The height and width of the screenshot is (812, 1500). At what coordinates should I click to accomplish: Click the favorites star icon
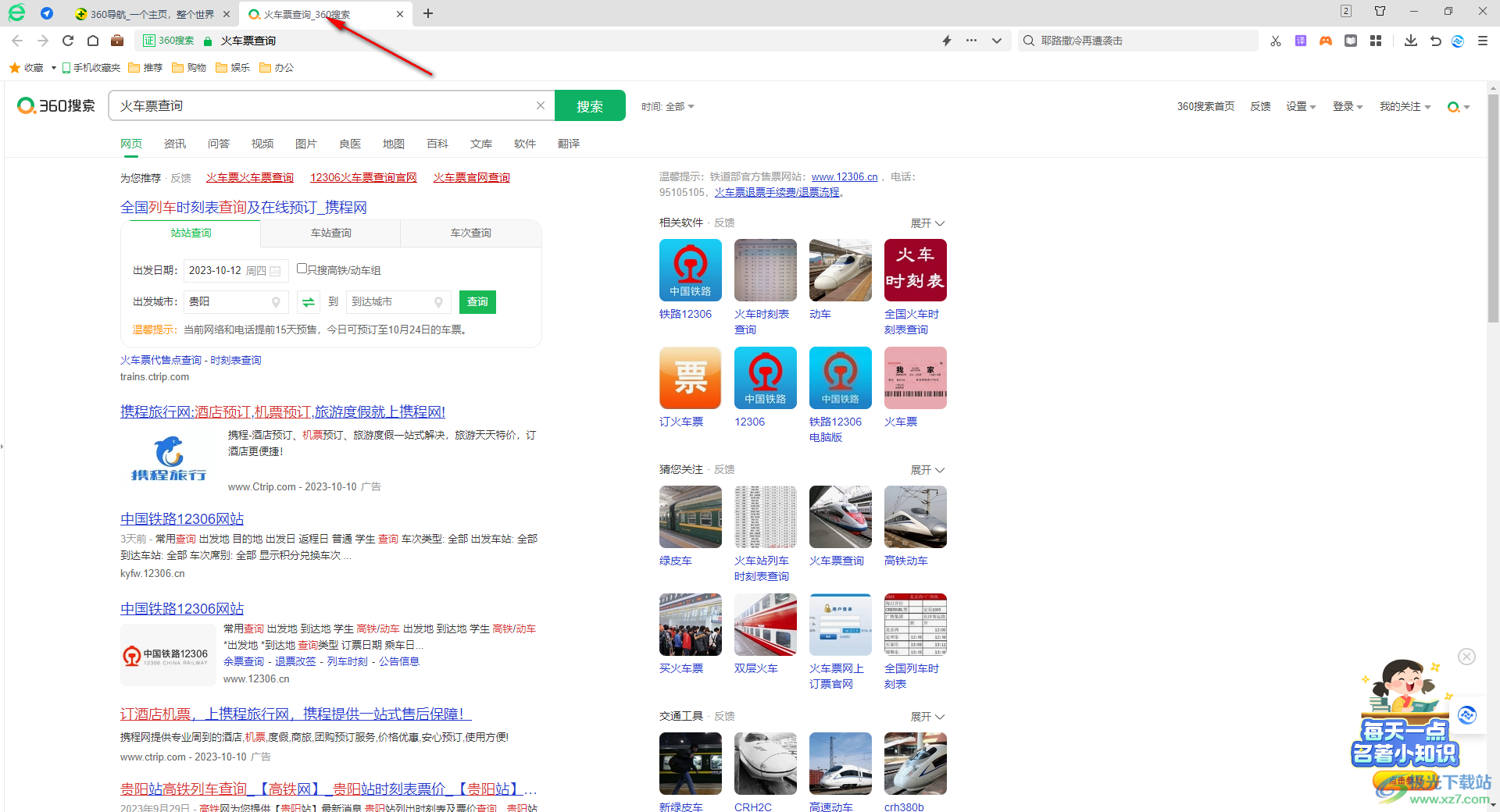15,68
